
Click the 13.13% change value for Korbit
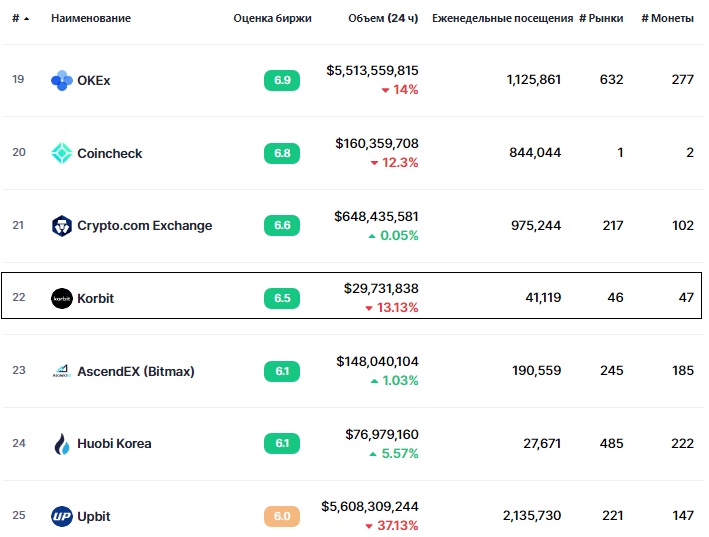[397, 307]
